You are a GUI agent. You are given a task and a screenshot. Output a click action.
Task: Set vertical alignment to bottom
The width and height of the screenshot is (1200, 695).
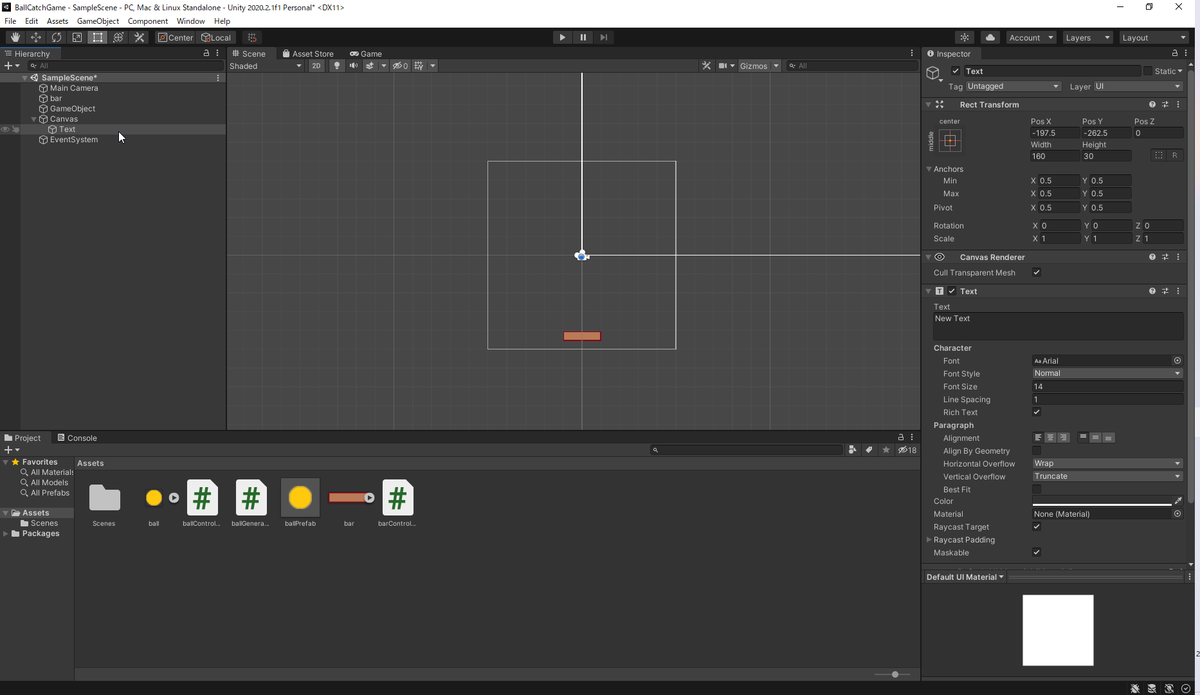[x=1109, y=438]
